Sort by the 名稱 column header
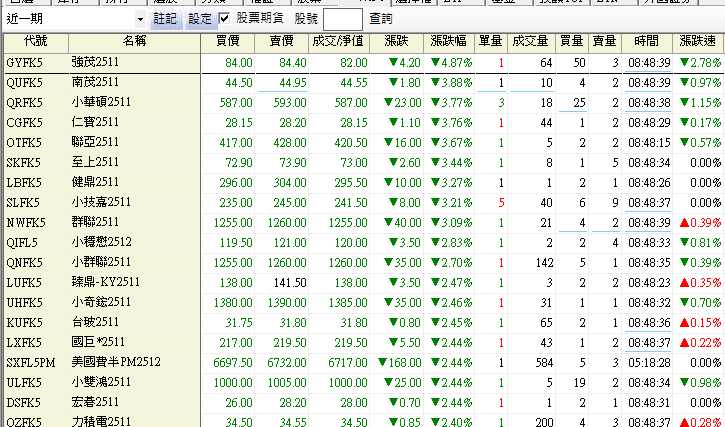The height and width of the screenshot is (427, 725). 134,42
